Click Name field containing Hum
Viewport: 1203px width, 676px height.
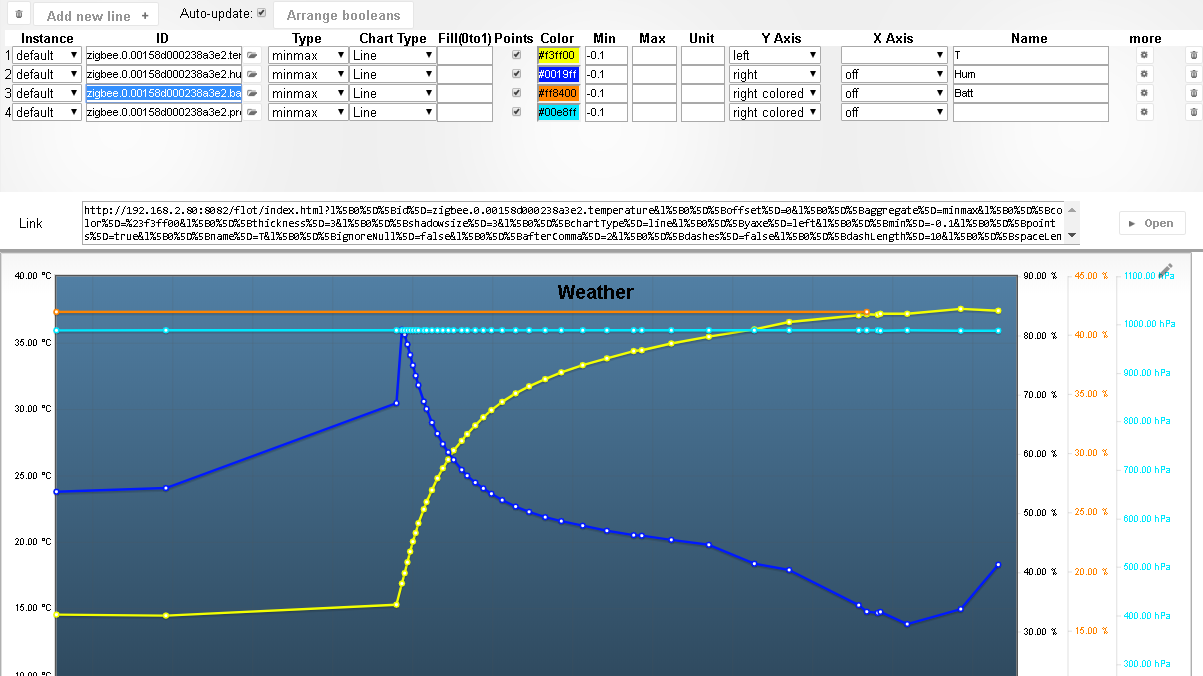(1031, 74)
